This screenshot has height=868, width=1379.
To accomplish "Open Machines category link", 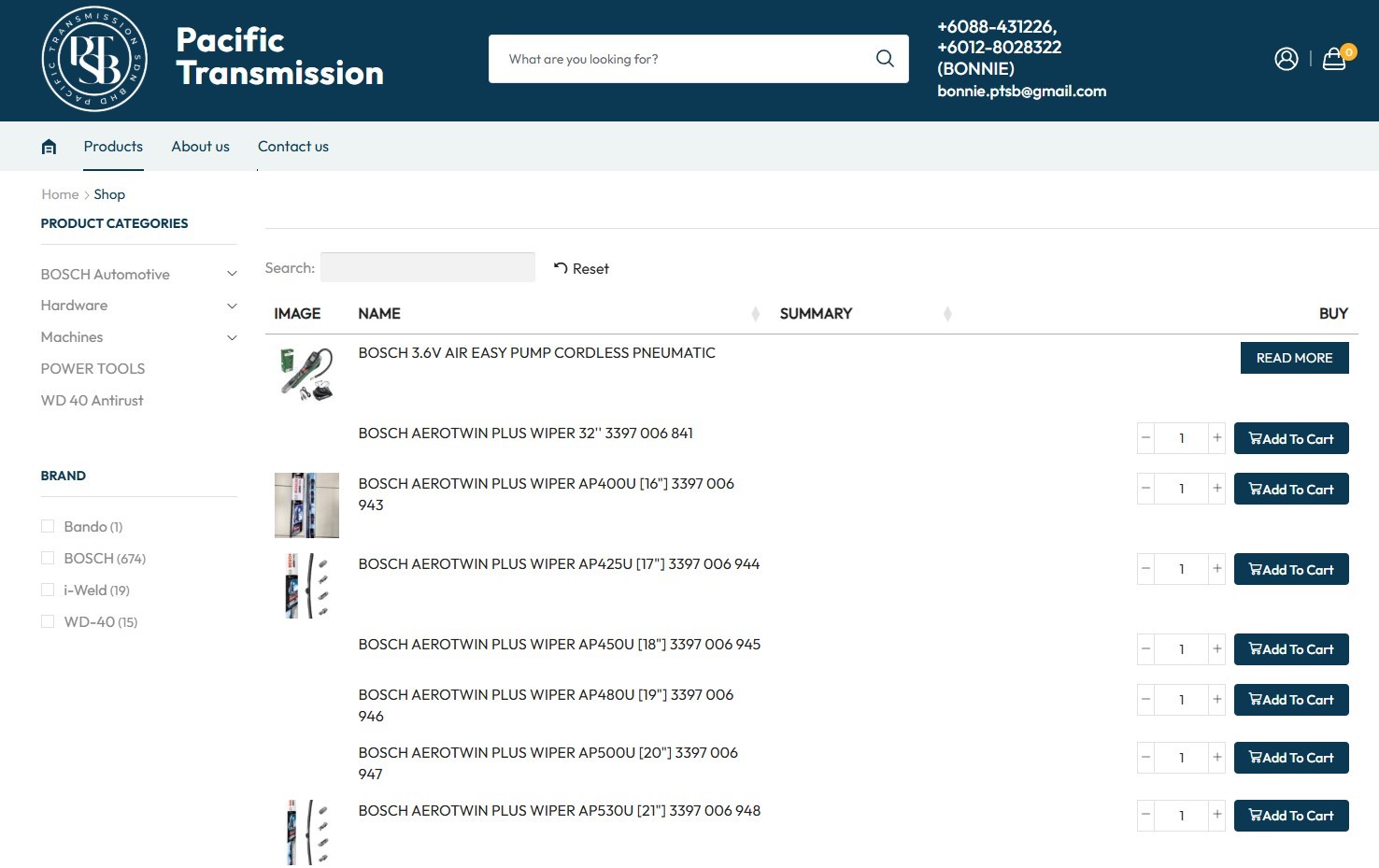I will (x=72, y=337).
